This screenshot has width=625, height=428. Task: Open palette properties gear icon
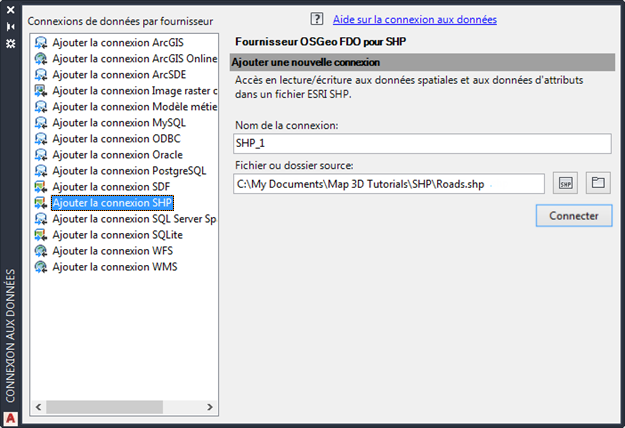point(10,43)
